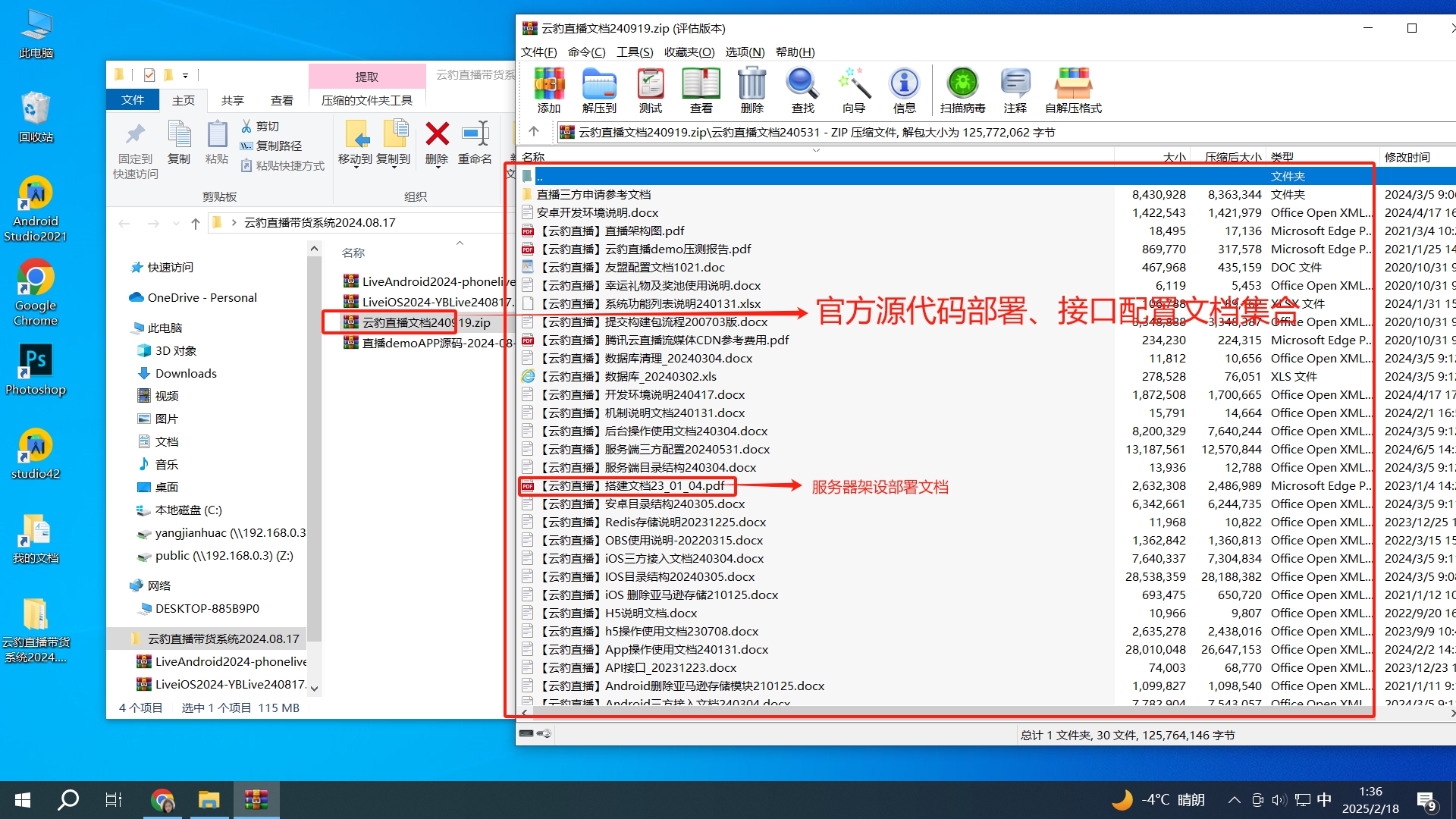Switch to Explorer View (查看) ribbon tab
The width and height of the screenshot is (1456, 819).
pyautogui.click(x=282, y=100)
